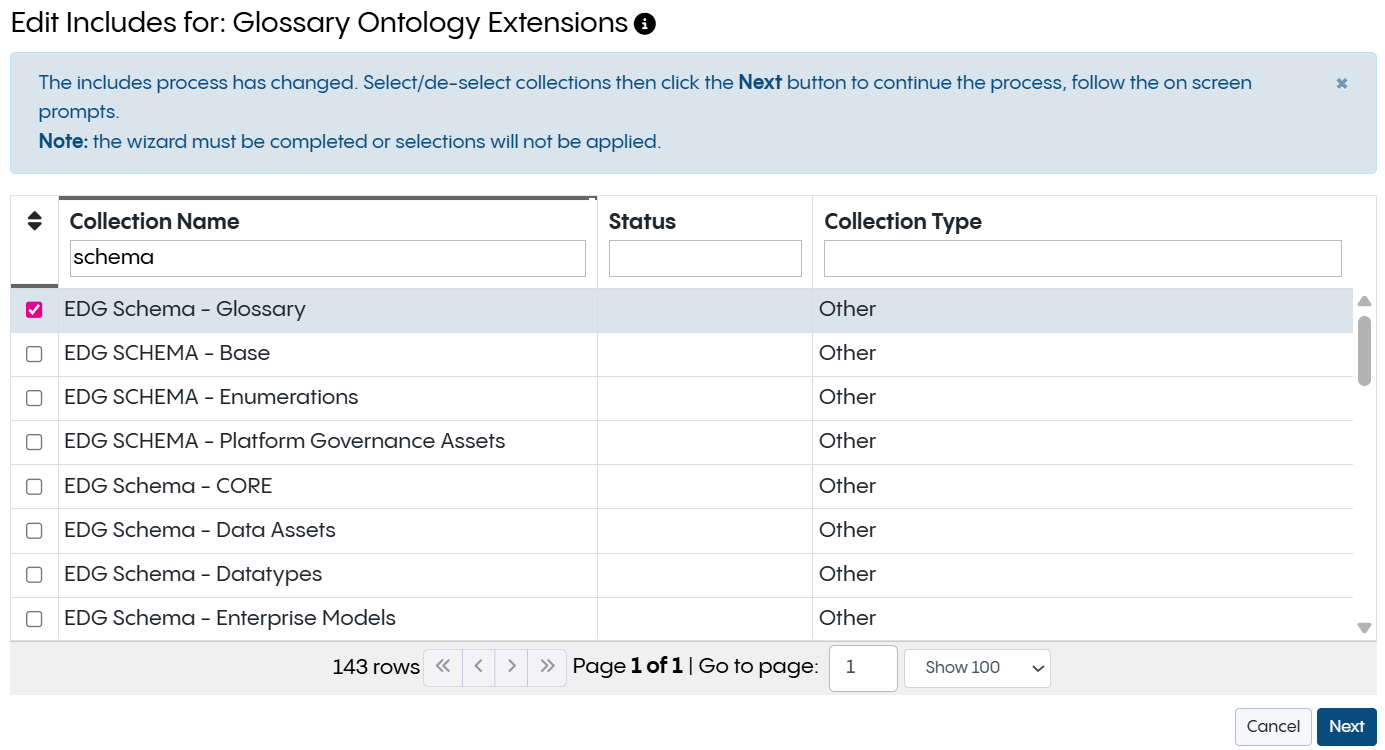
Task: Jump to first page using double-left chevron
Action: point(443,667)
